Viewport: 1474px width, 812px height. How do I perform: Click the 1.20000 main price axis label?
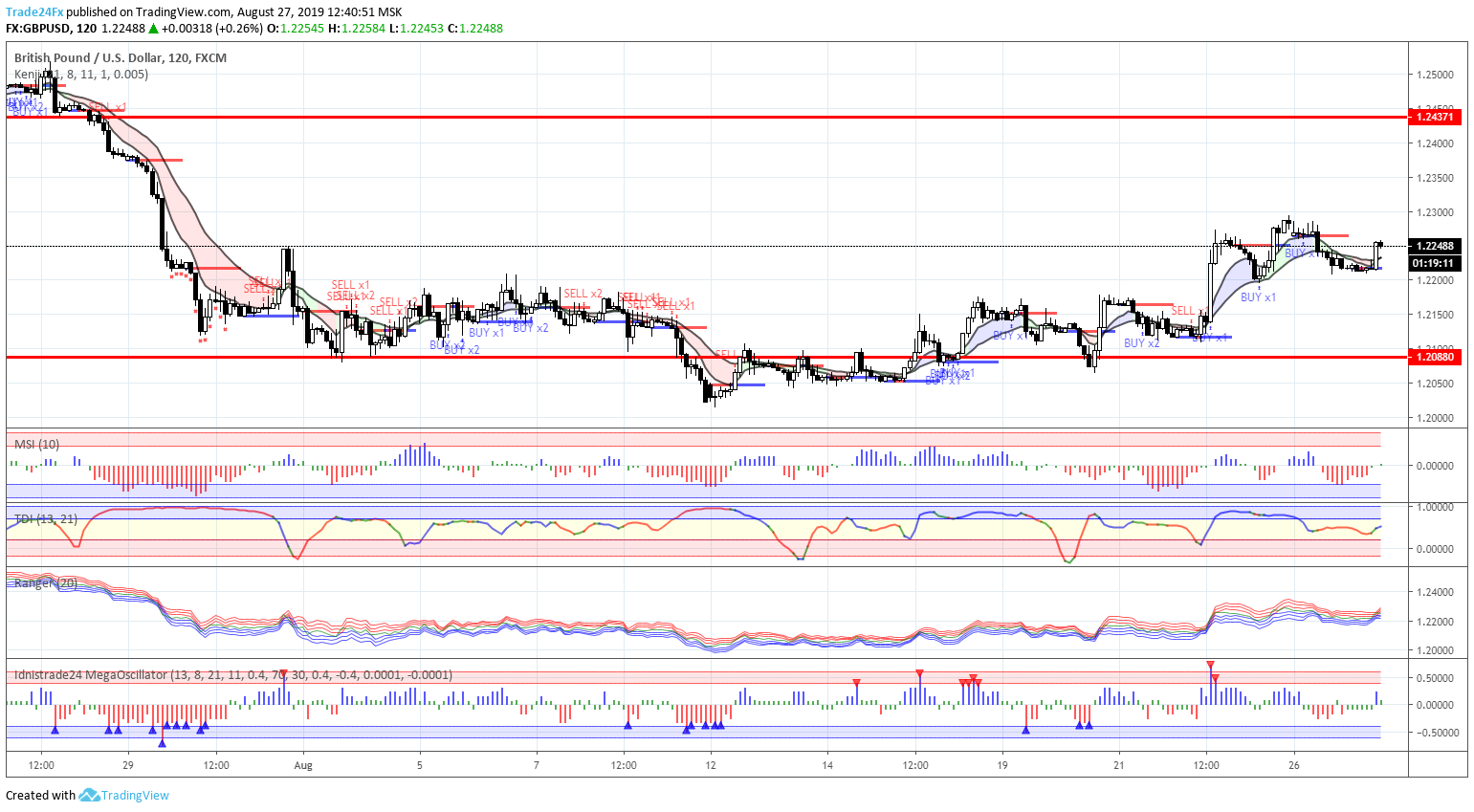[1435, 418]
